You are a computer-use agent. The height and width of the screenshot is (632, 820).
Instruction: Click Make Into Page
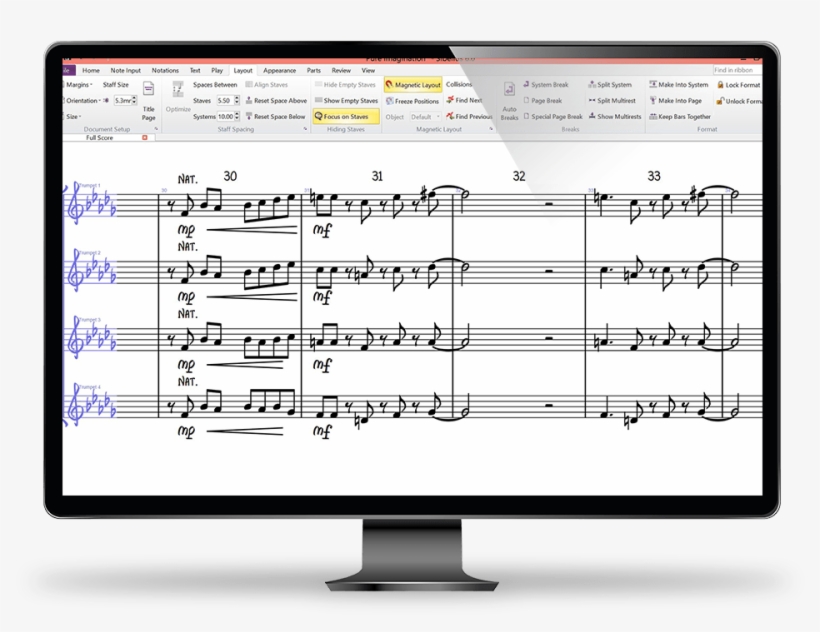click(675, 100)
